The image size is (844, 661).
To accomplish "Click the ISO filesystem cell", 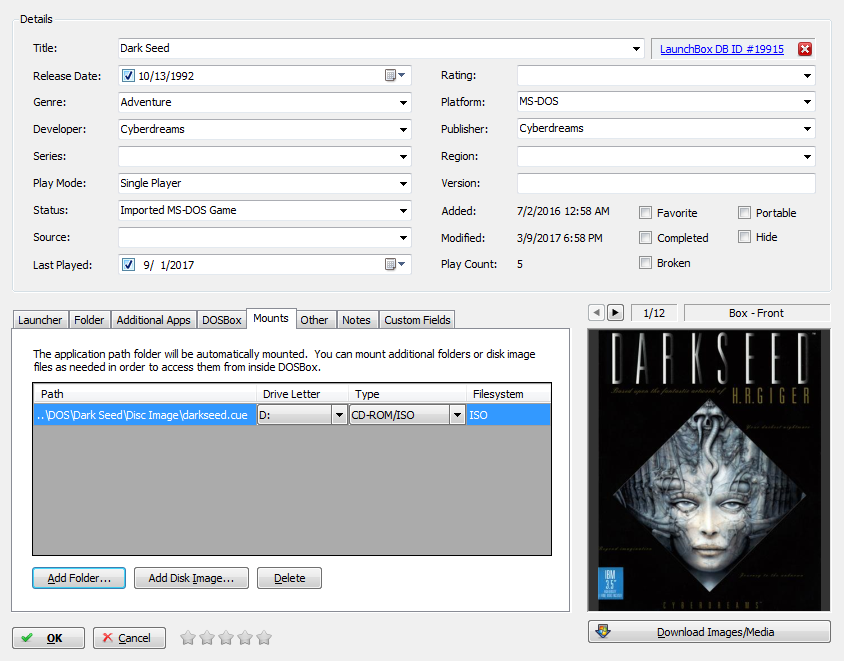I will pyautogui.click(x=509, y=415).
